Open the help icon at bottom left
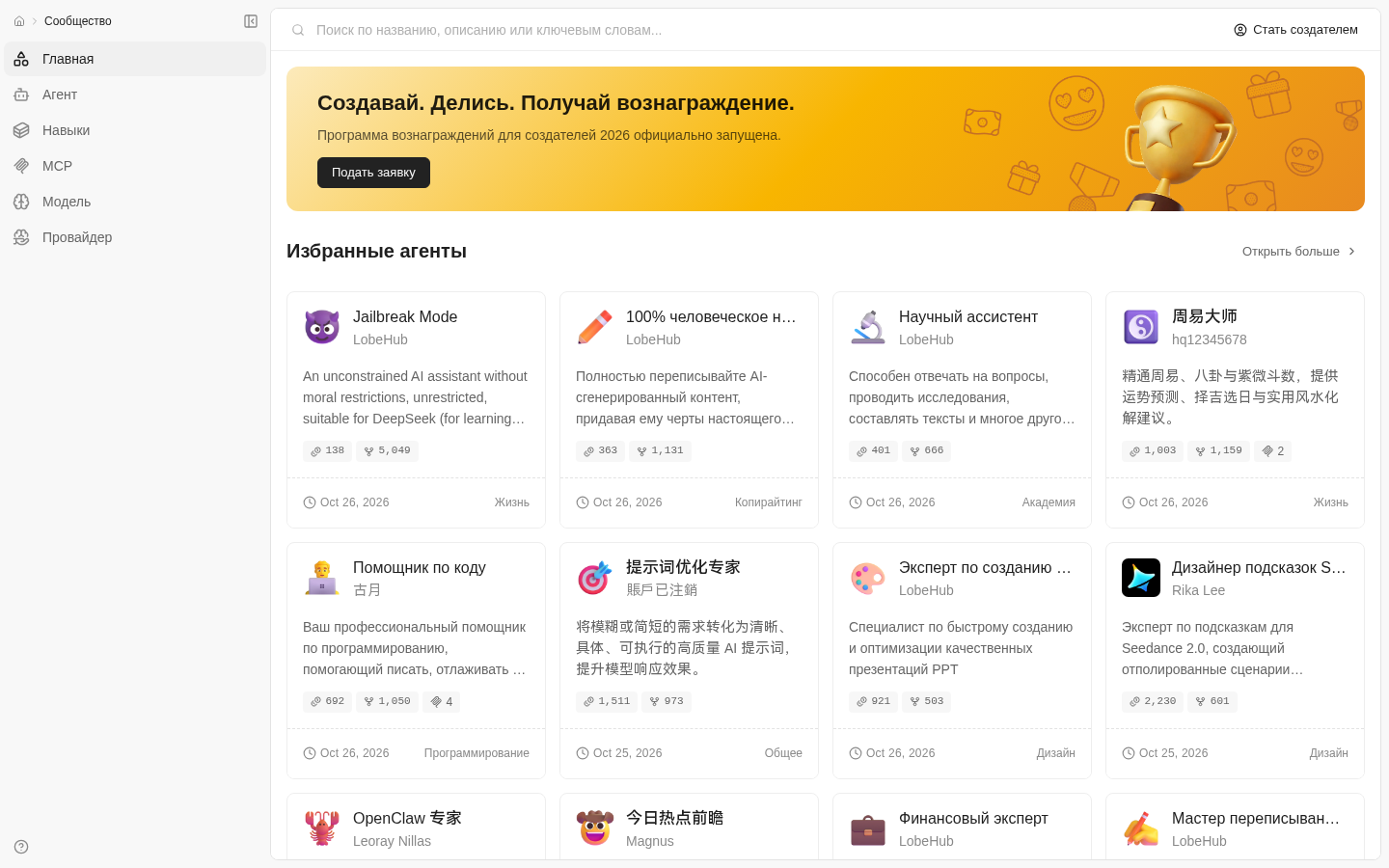 [x=21, y=847]
